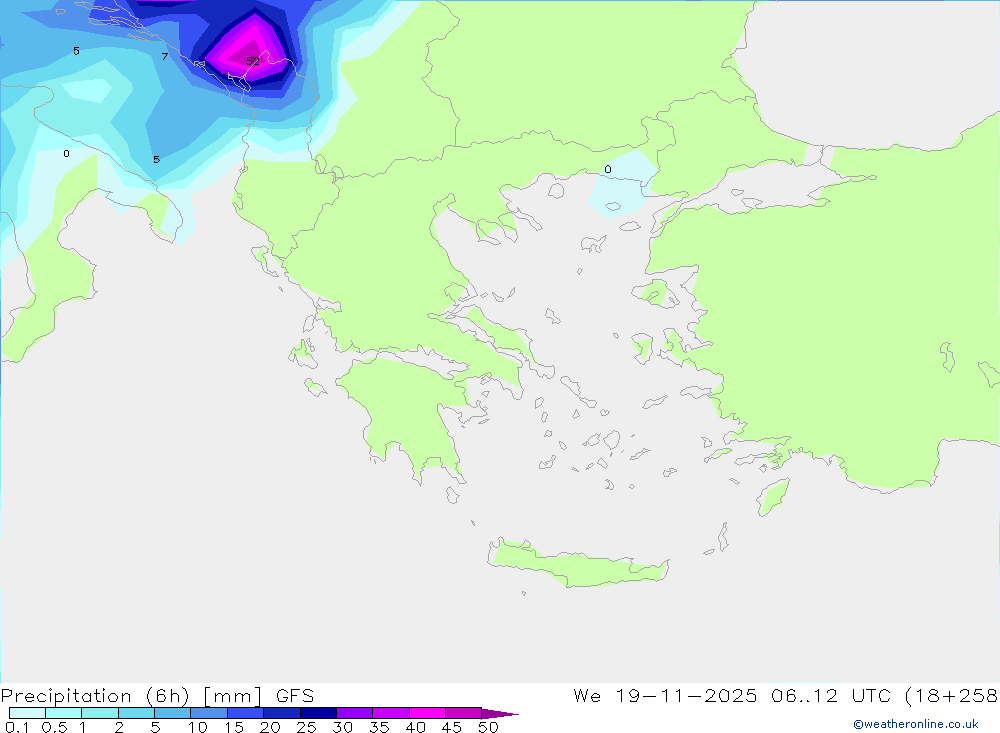Screen dimensions: 1000x733
Task: Open the weatheronline.co.uk copyright link
Action: tap(916, 724)
